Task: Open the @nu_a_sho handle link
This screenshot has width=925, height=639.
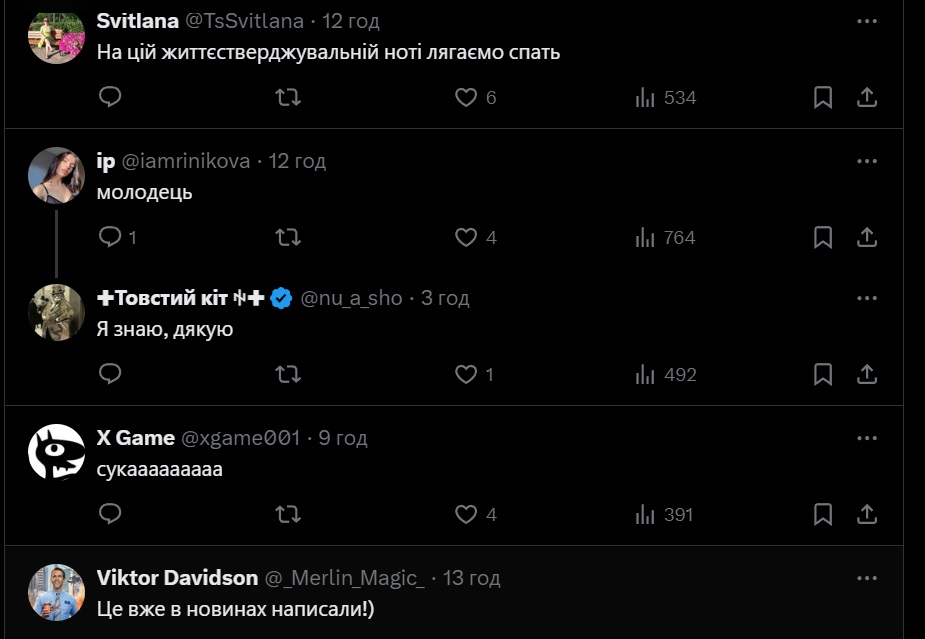Action: 351,298
